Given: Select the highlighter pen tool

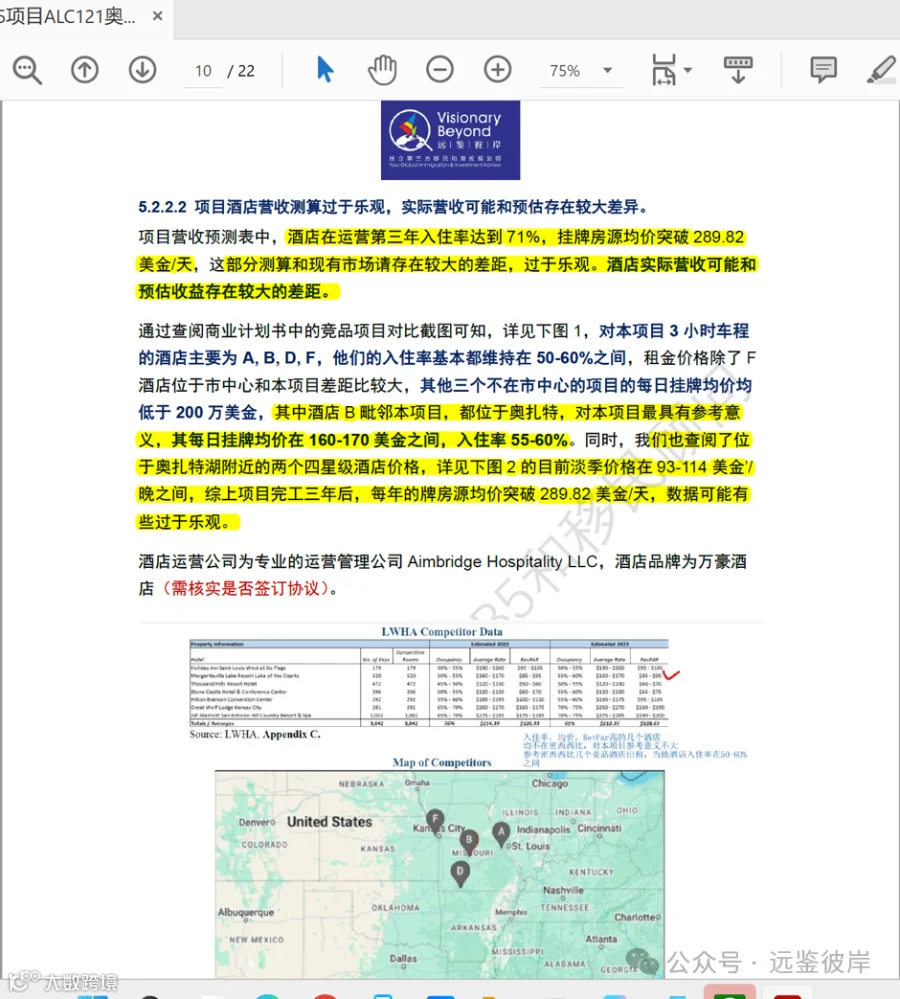Looking at the screenshot, I should tap(882, 69).
